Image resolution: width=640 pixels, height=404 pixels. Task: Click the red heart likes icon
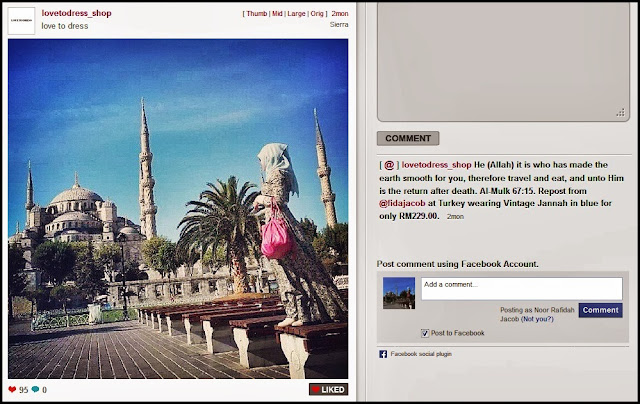click(x=12, y=389)
